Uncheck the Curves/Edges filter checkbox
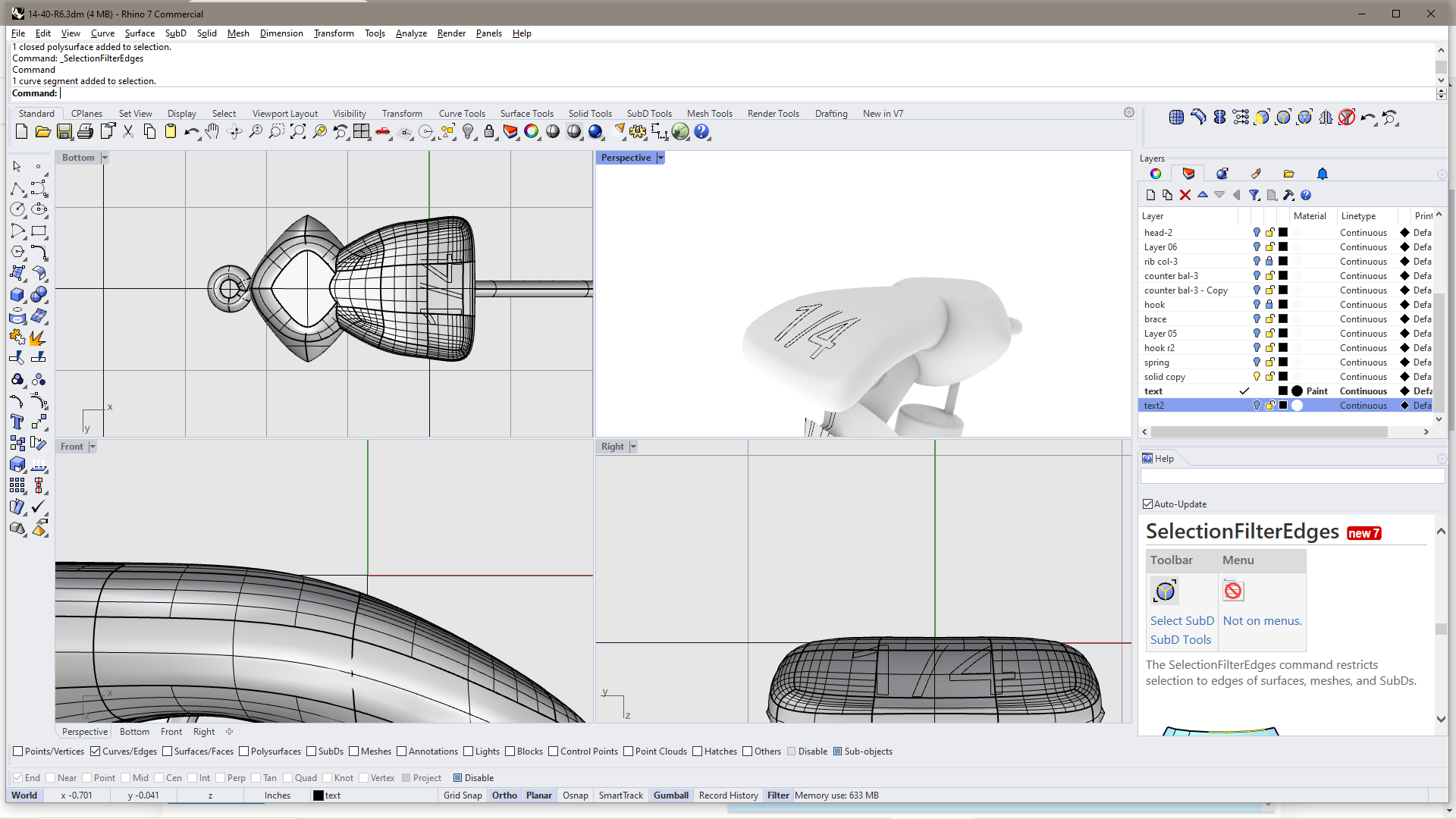This screenshot has height=819, width=1456. pos(96,752)
